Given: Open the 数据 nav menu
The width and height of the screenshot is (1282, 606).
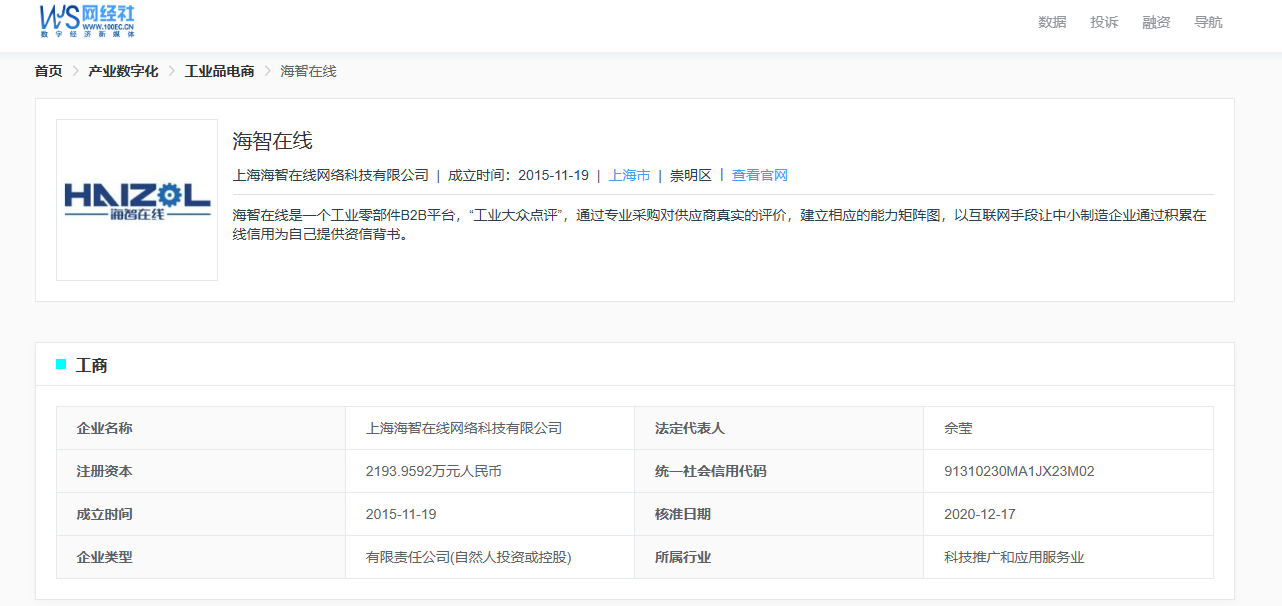Looking at the screenshot, I should tap(1052, 22).
